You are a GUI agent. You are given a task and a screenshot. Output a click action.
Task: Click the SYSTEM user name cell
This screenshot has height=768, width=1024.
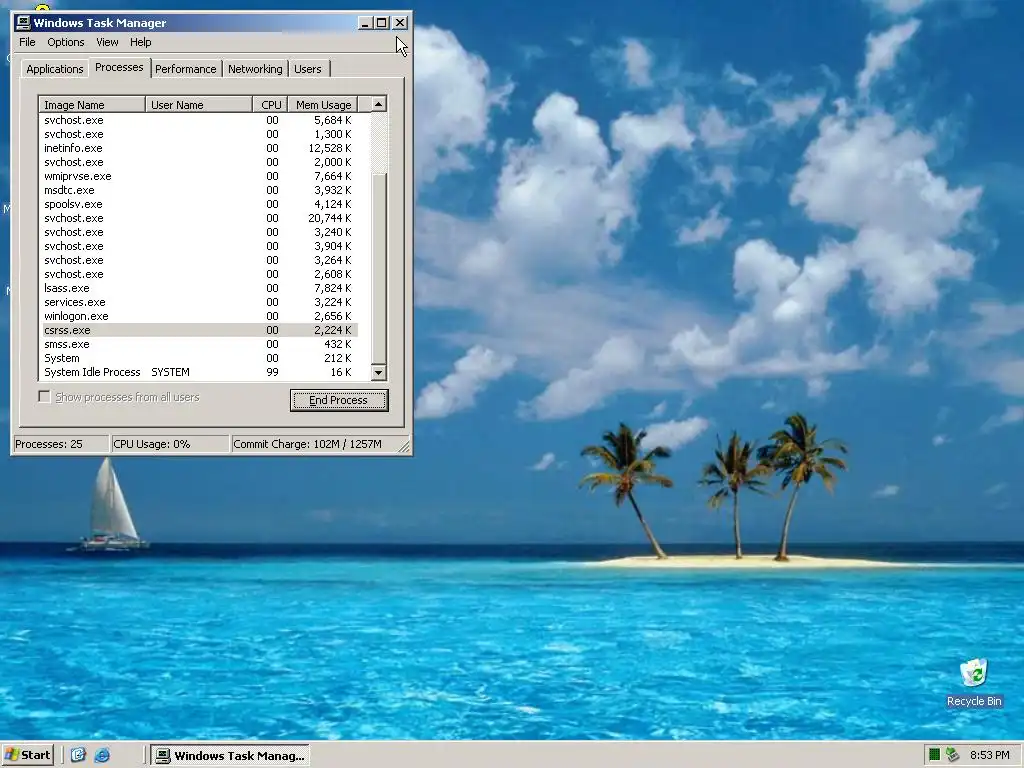(x=170, y=372)
